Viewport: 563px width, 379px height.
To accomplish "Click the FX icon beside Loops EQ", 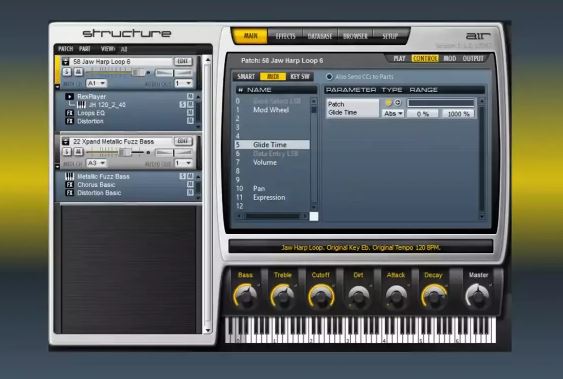I will (70, 113).
